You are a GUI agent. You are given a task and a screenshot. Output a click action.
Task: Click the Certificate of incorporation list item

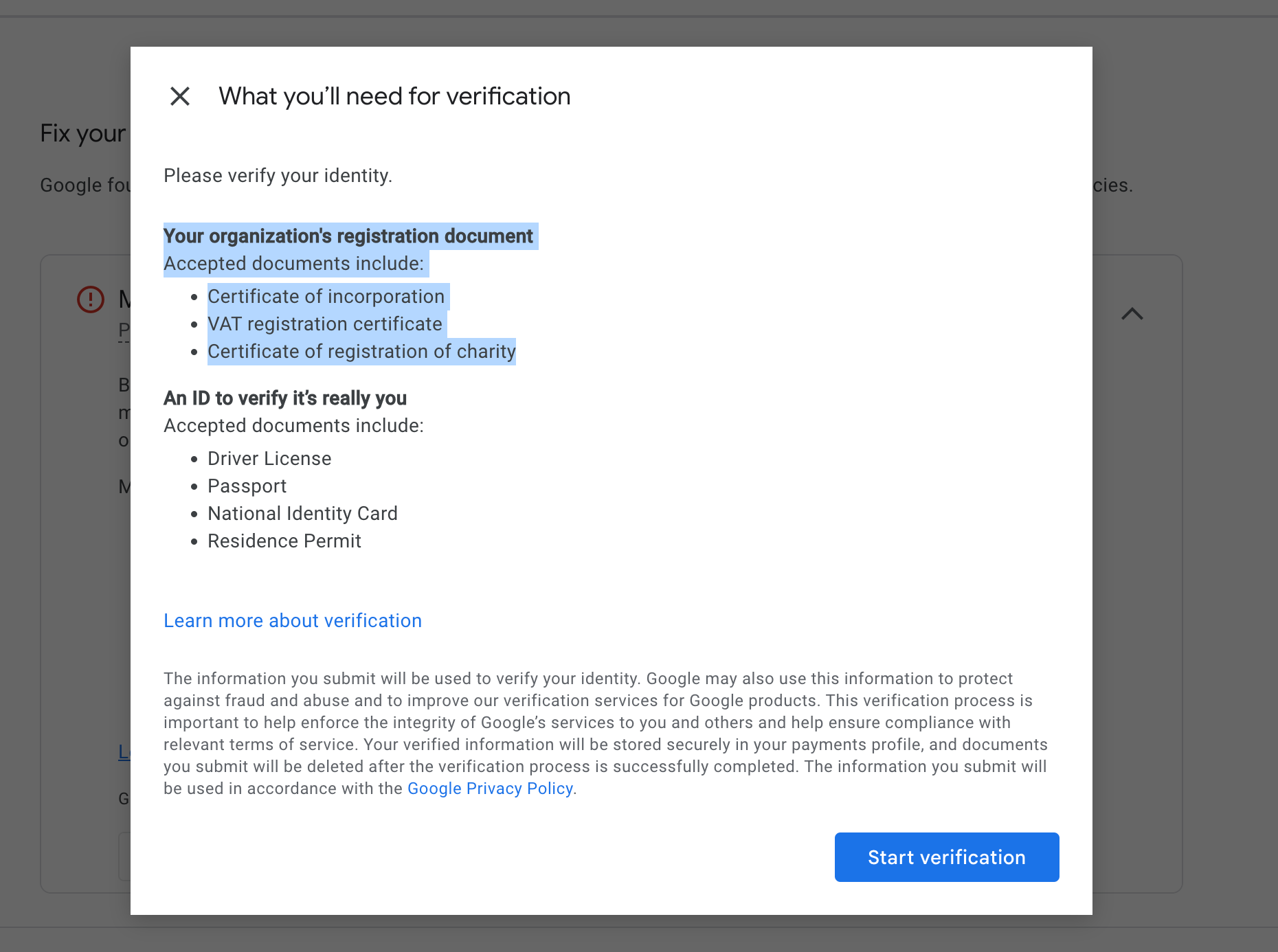tap(326, 297)
